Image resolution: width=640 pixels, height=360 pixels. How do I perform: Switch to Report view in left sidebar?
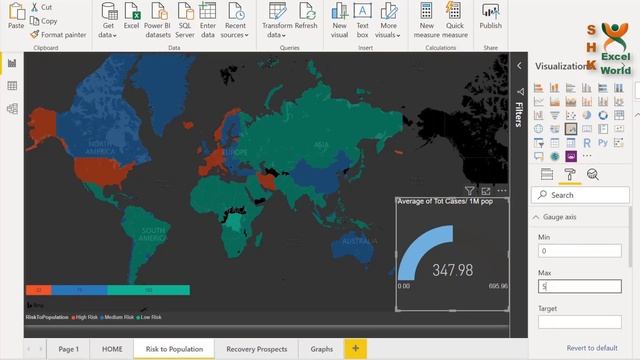click(12, 63)
